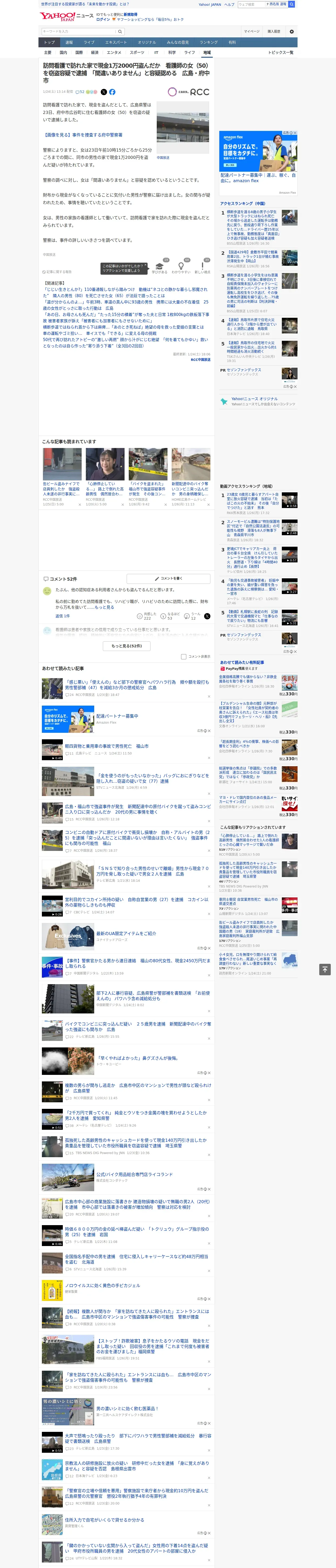Select the エンタメ category tab

(x=114, y=52)
